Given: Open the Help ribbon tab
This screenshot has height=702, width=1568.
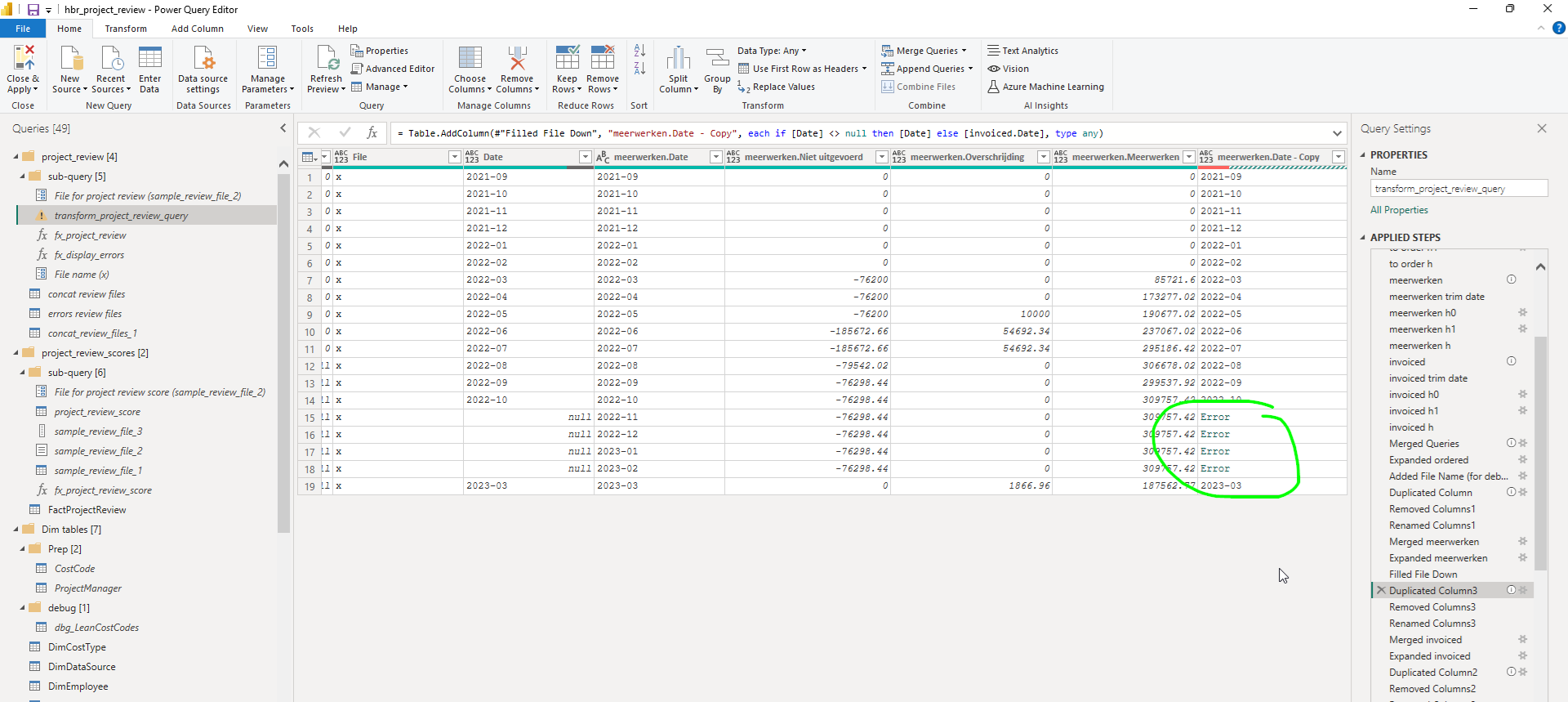Looking at the screenshot, I should click(x=348, y=29).
